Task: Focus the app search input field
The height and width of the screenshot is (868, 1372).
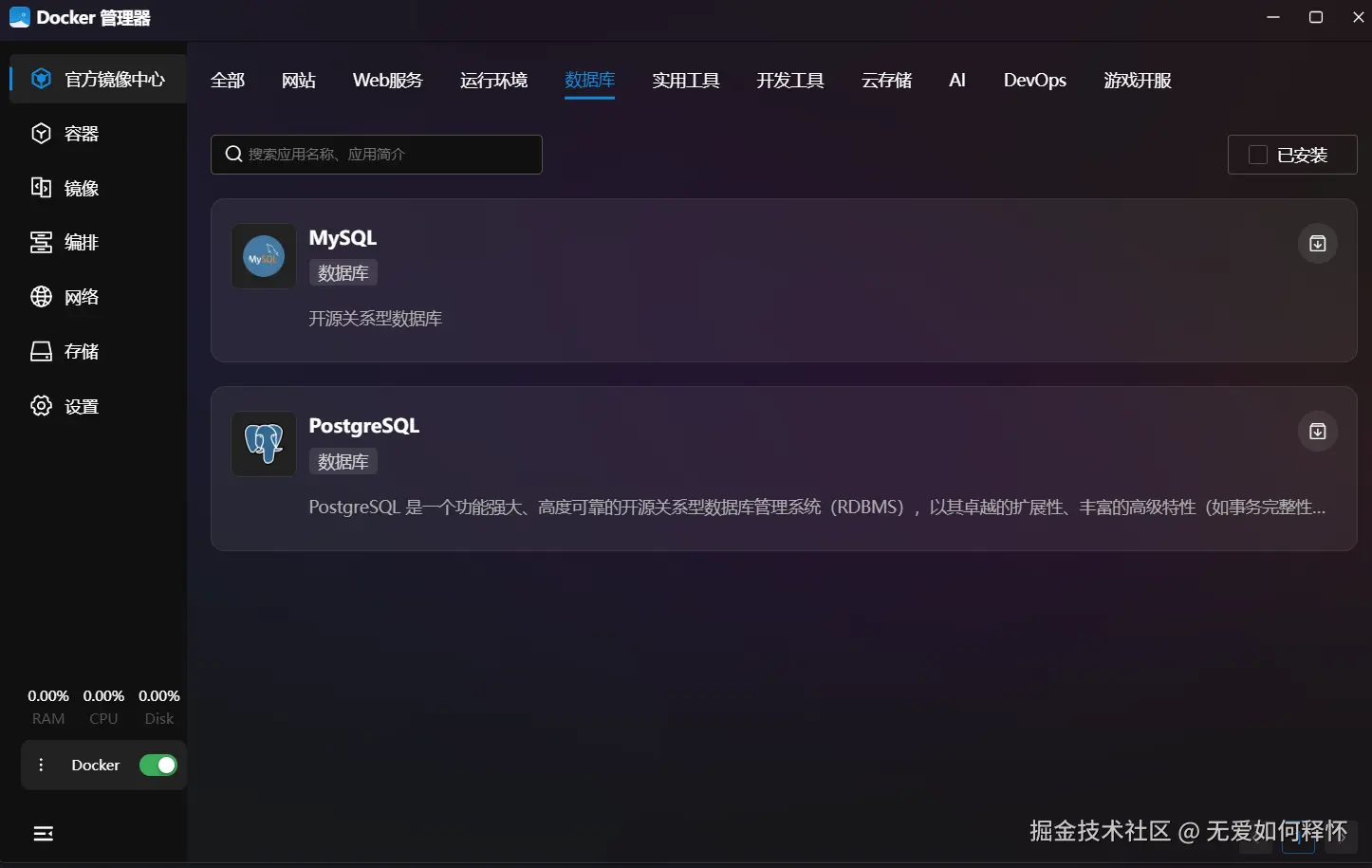Action: pyautogui.click(x=377, y=155)
